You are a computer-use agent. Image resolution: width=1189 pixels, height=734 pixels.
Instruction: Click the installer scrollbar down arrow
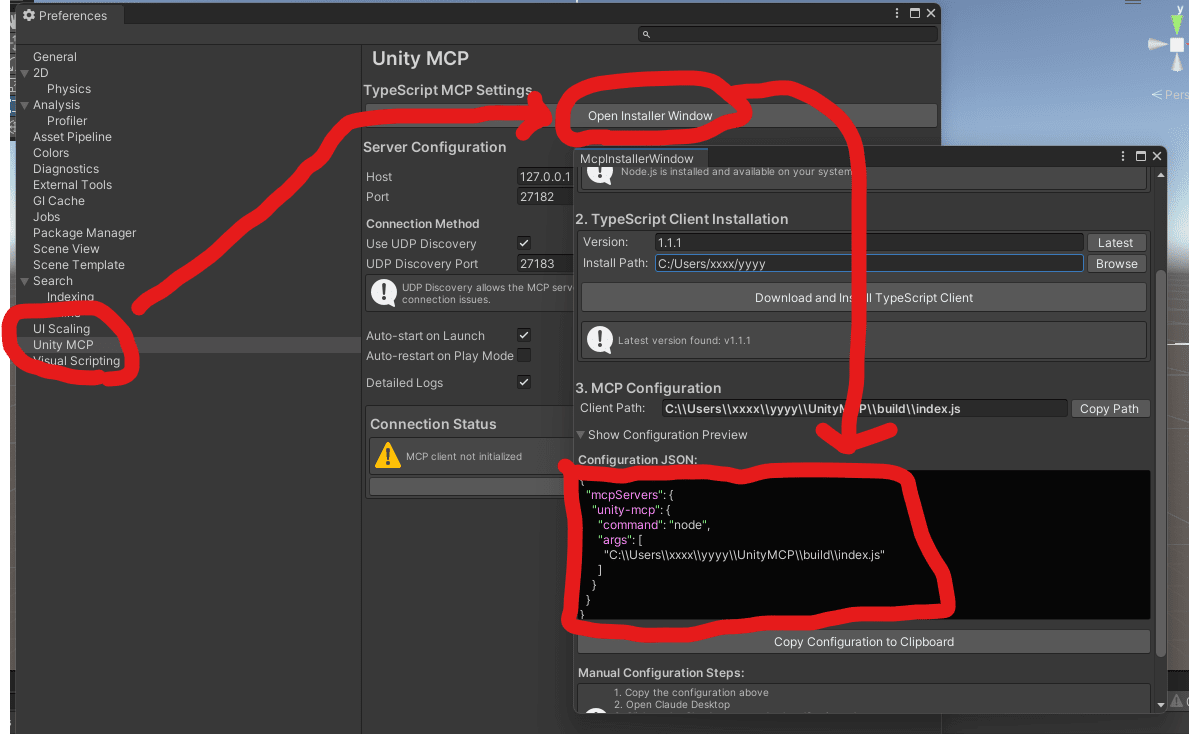click(1161, 704)
